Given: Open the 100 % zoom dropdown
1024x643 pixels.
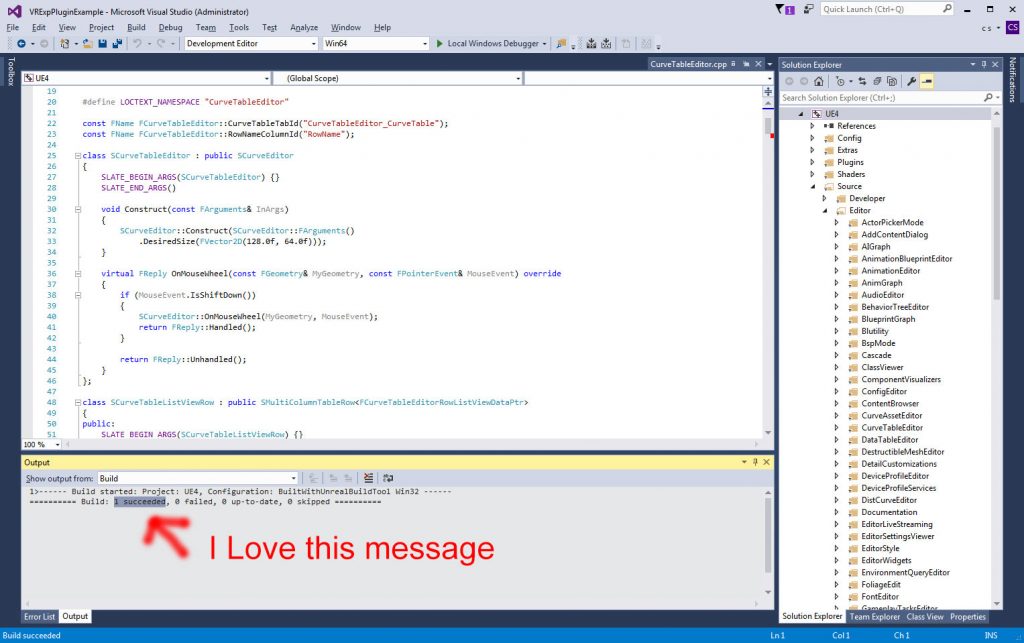Looking at the screenshot, I should click(42, 445).
